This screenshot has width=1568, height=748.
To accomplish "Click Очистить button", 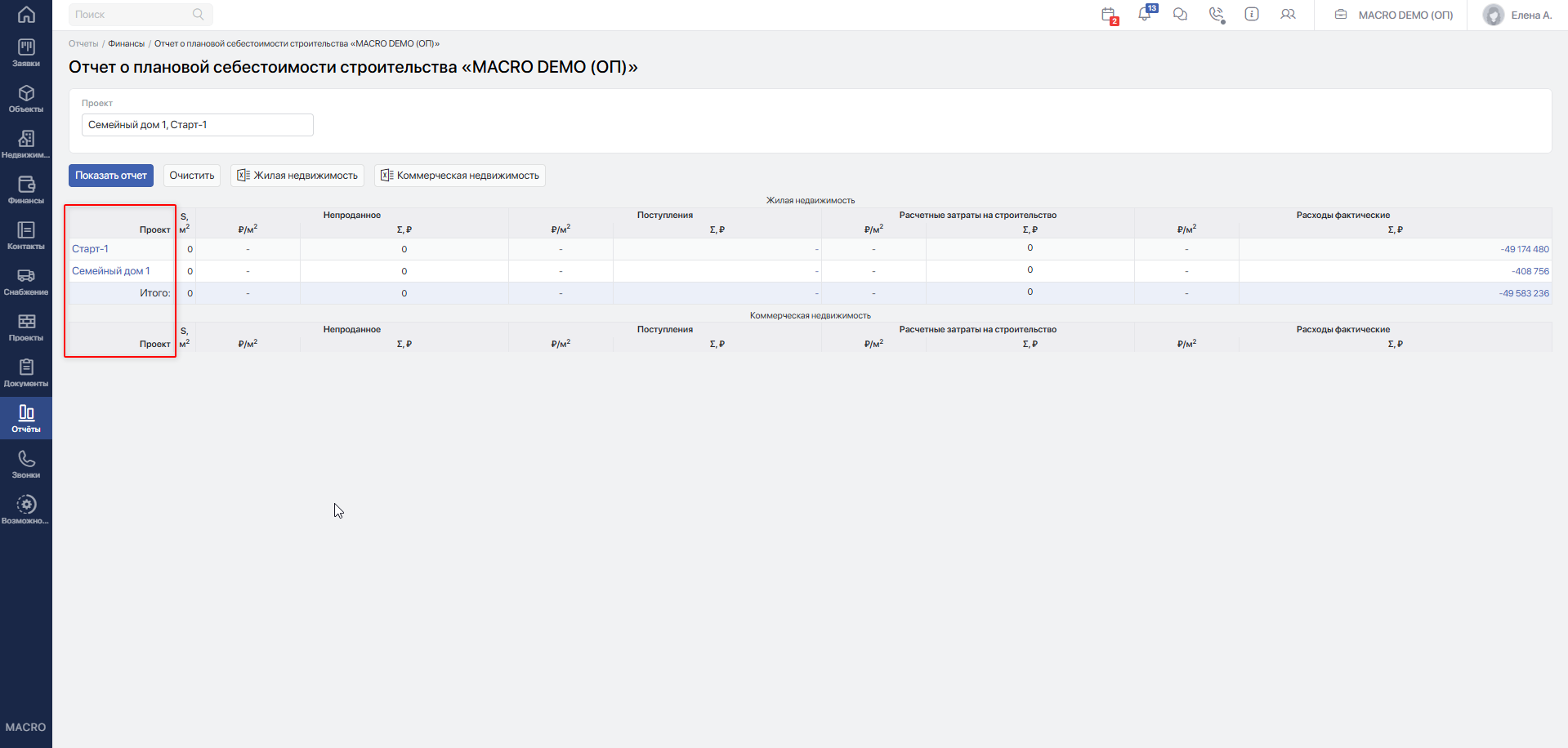I will pyautogui.click(x=192, y=176).
